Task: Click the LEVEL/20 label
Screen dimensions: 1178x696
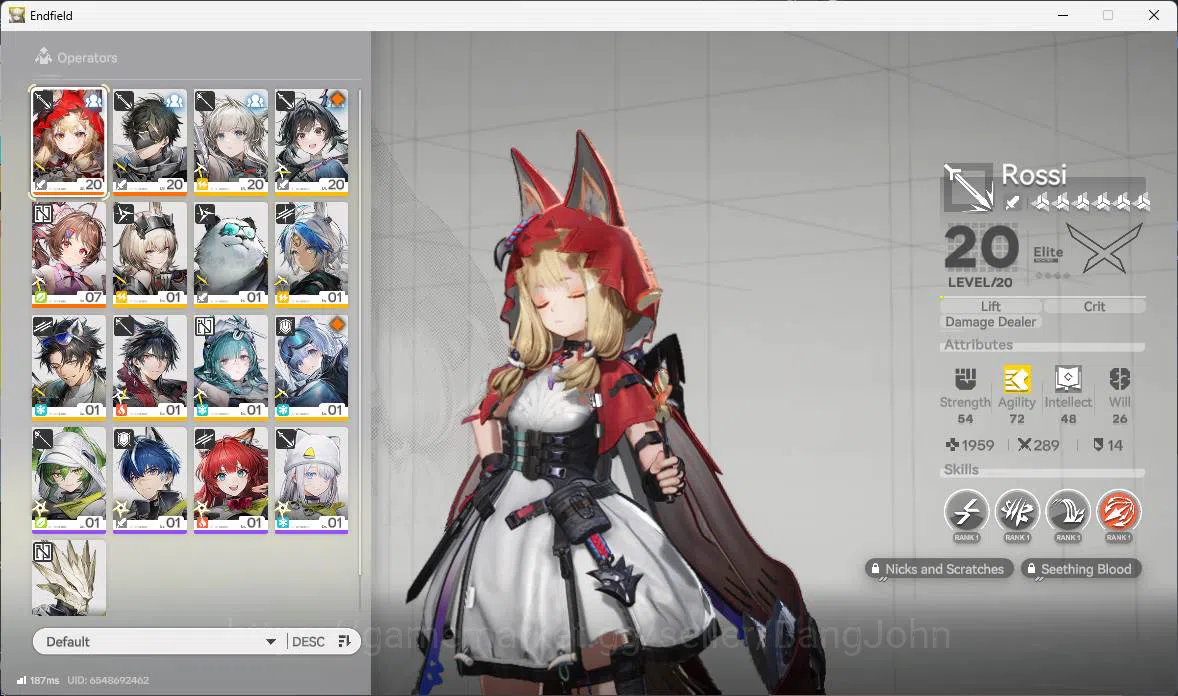Action: [980, 283]
